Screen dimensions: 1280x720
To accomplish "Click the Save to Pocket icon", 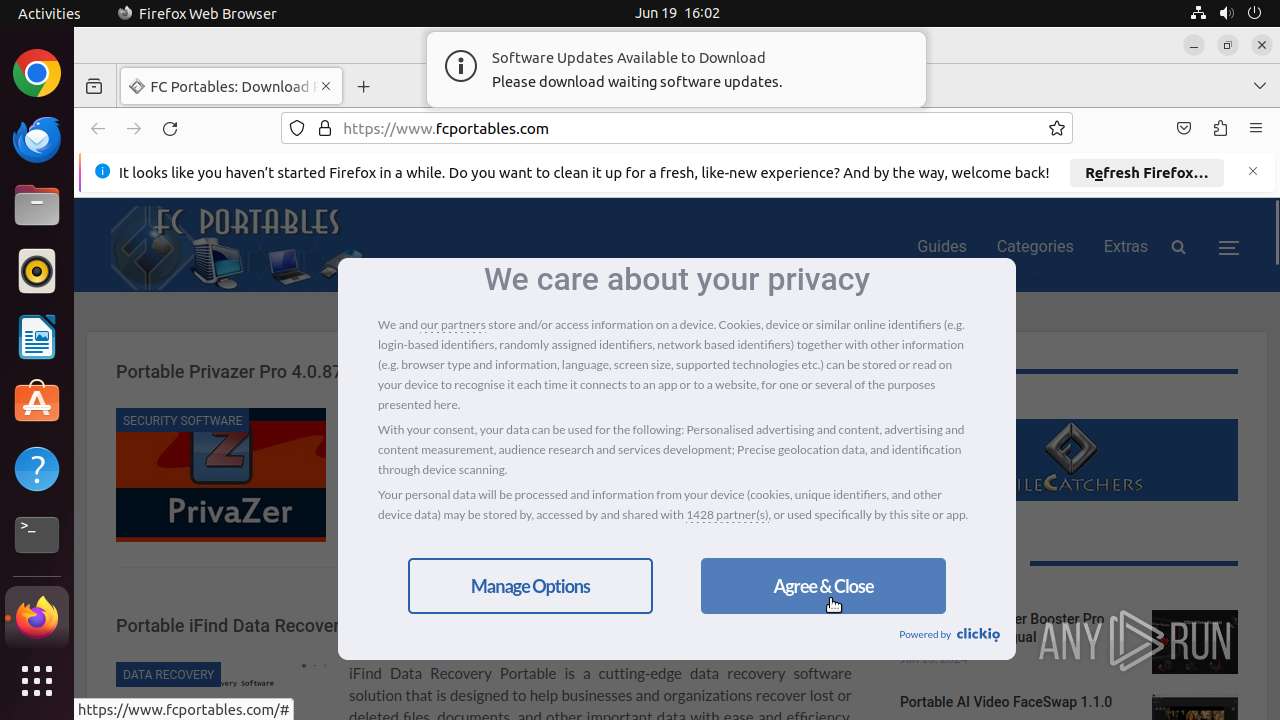I will click(1184, 128).
